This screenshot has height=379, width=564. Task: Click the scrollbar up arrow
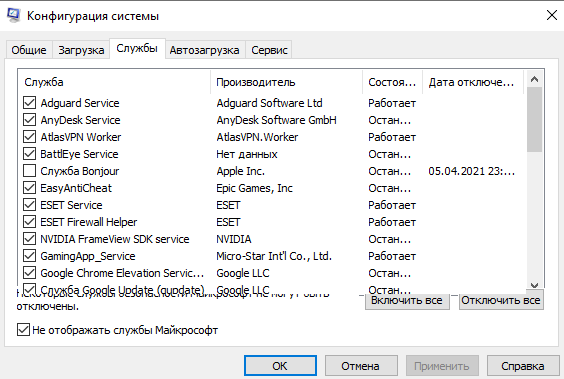(x=535, y=79)
